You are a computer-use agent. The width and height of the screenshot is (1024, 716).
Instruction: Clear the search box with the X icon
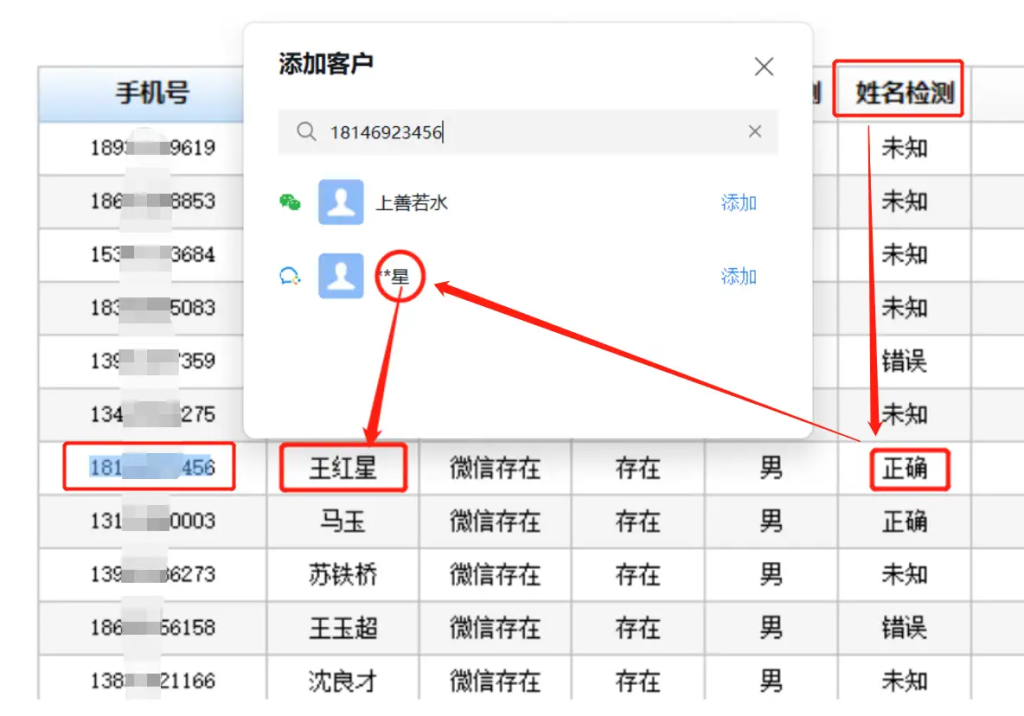coord(757,131)
